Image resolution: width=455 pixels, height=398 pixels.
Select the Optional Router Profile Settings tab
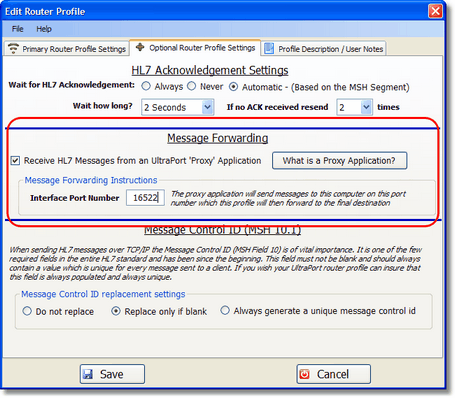pyautogui.click(x=195, y=48)
